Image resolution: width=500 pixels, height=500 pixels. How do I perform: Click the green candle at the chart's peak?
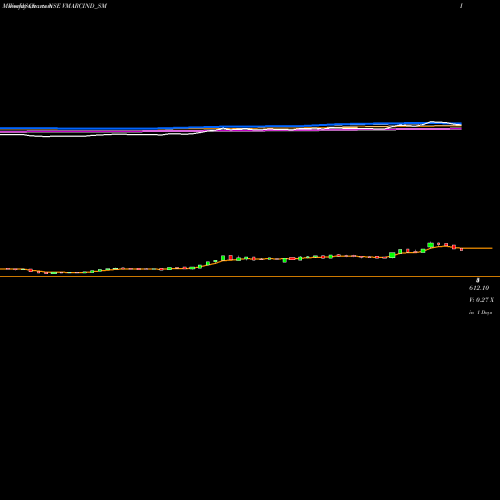(430, 245)
